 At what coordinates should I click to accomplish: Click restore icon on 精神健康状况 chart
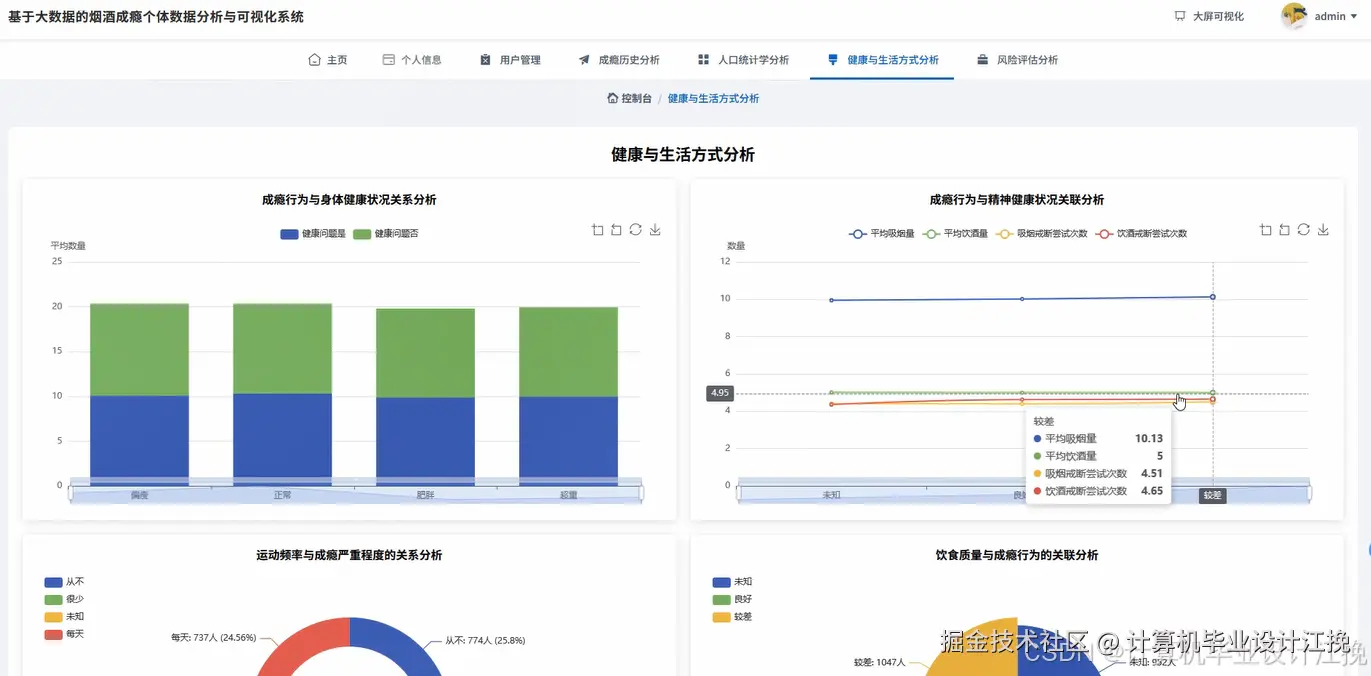1303,230
